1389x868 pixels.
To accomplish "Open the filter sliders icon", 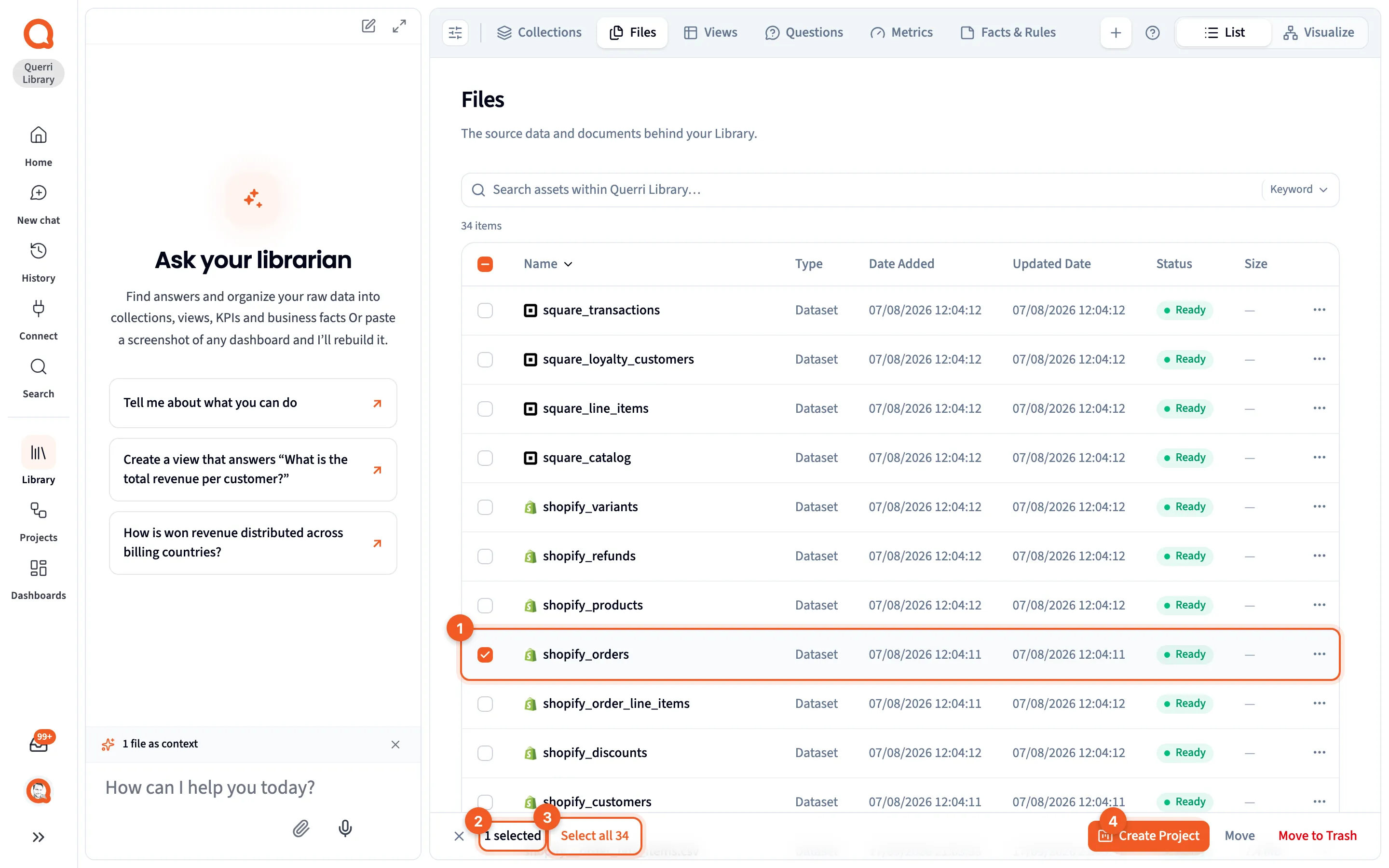I will point(455,33).
